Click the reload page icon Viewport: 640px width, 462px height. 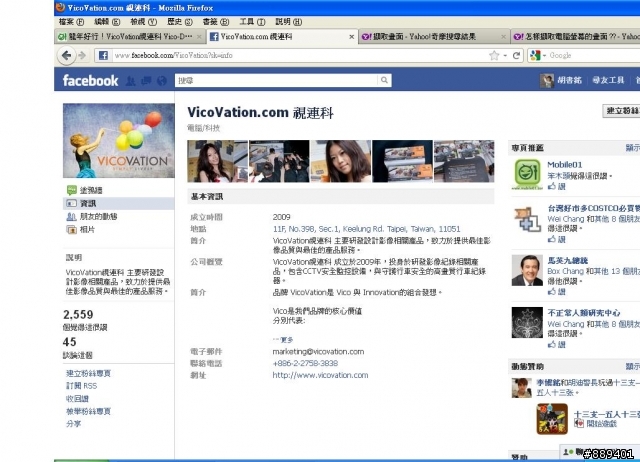click(x=516, y=56)
